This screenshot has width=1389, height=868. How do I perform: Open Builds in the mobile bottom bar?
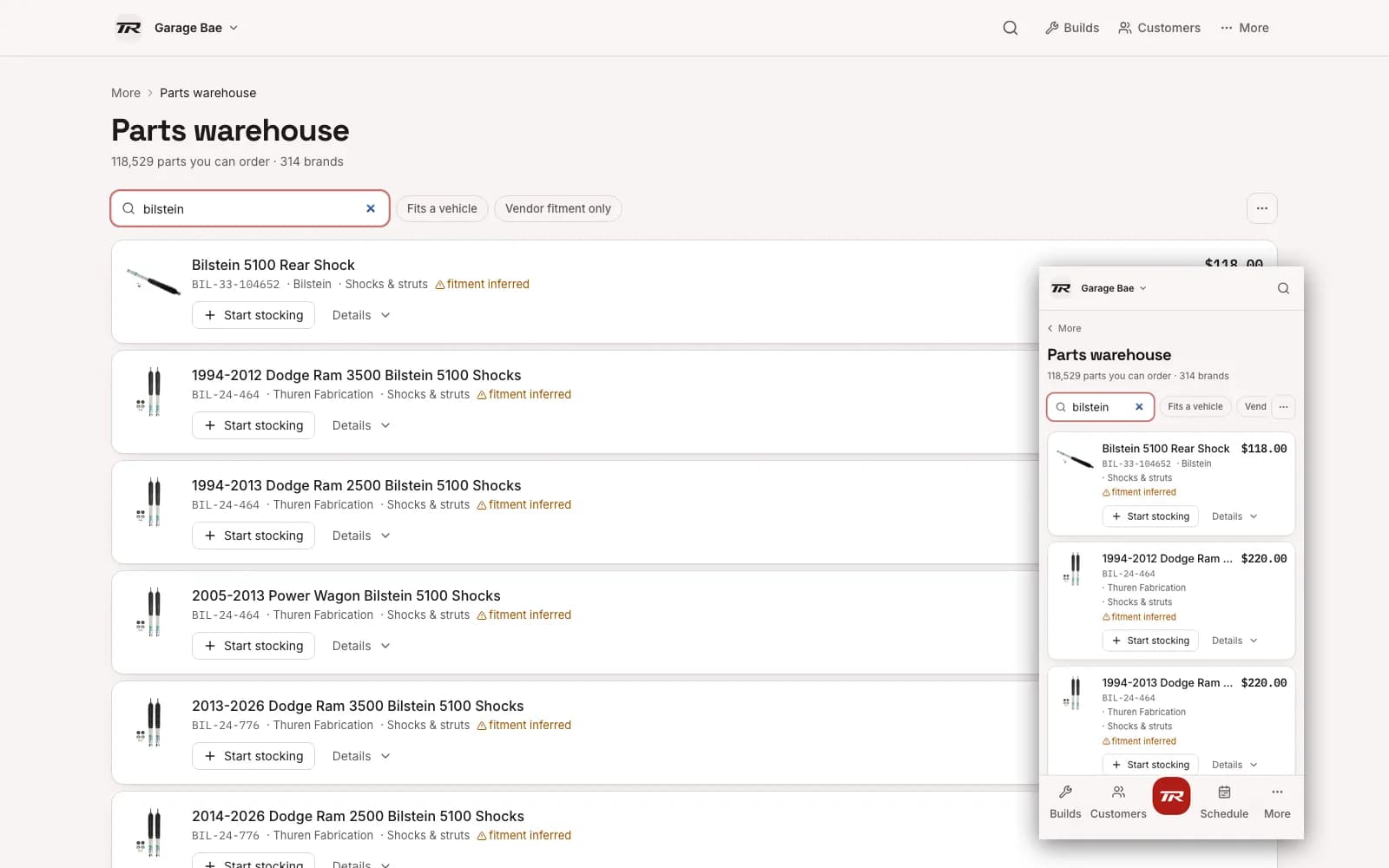(1065, 802)
